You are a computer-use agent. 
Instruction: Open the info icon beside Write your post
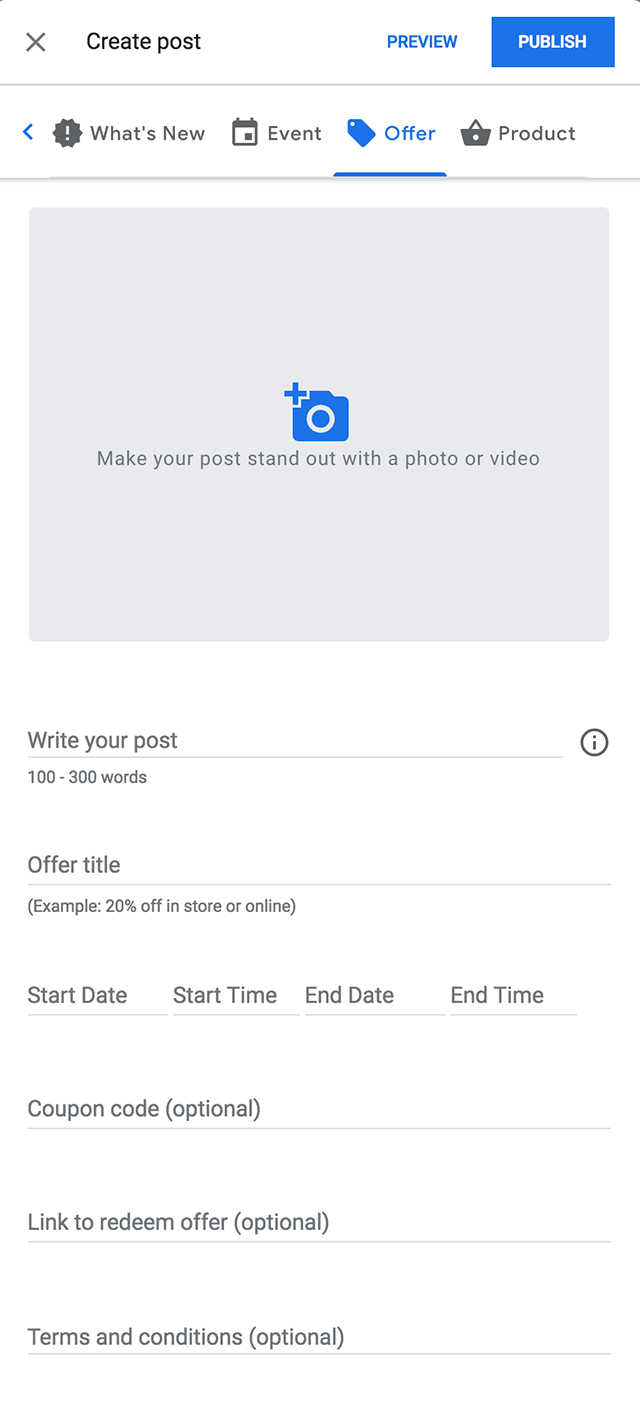(x=594, y=742)
